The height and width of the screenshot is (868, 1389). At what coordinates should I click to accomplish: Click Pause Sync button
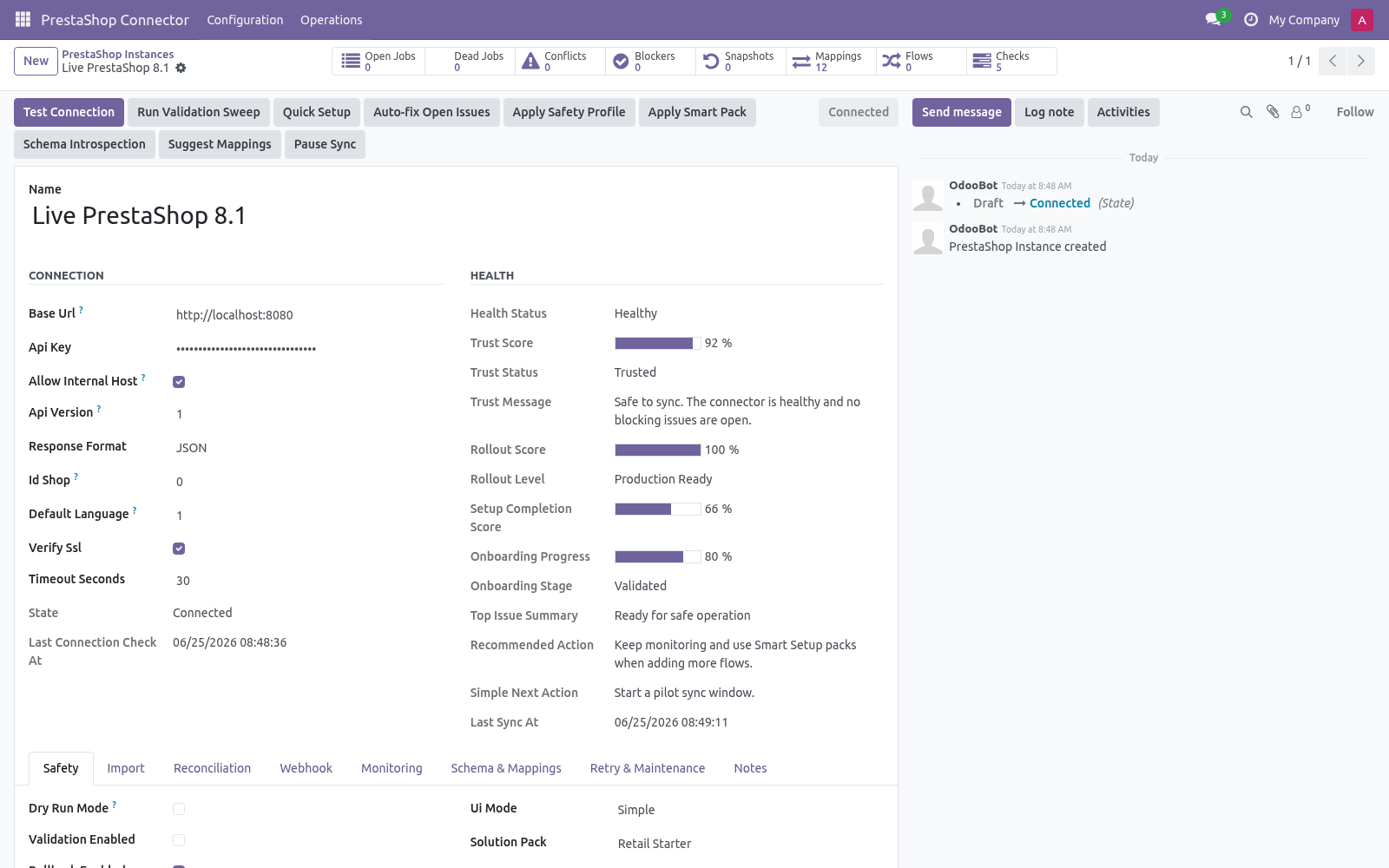tap(325, 144)
